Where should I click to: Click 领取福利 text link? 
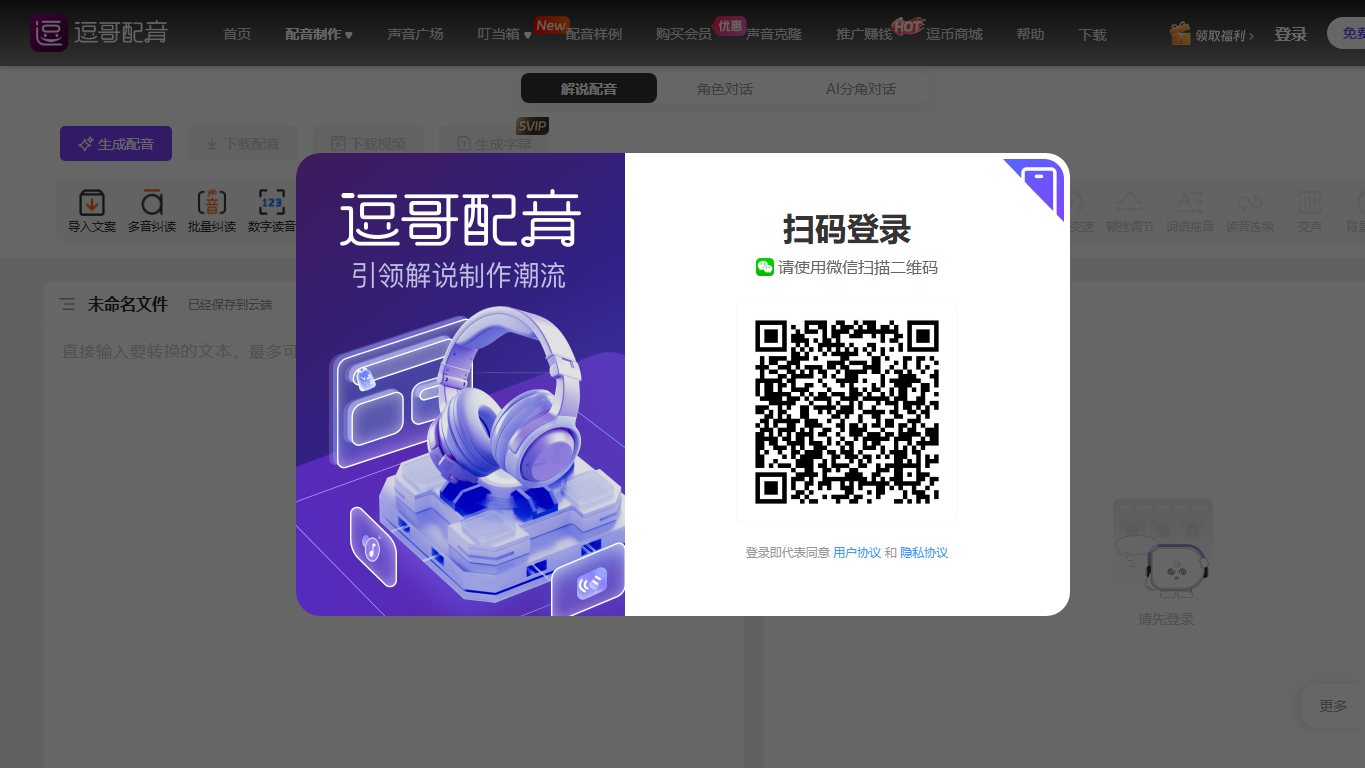pyautogui.click(x=1224, y=35)
